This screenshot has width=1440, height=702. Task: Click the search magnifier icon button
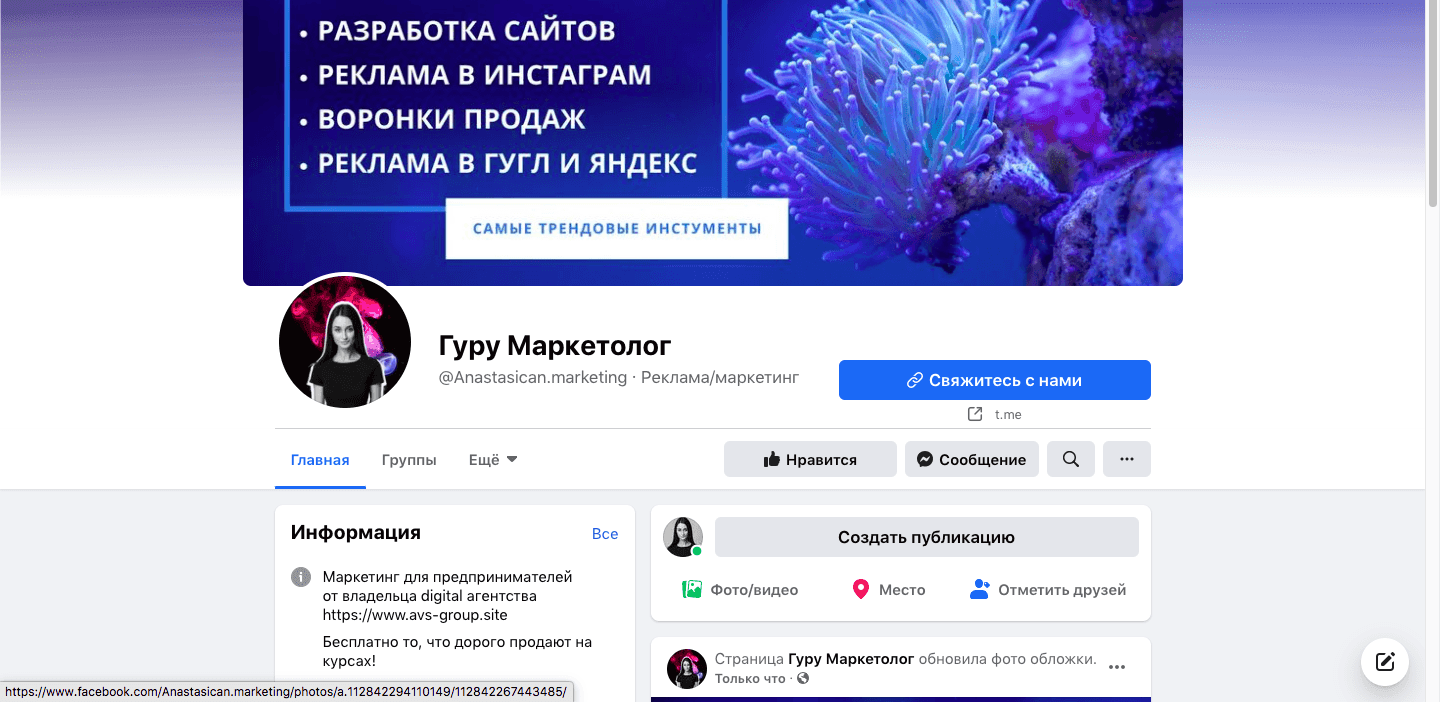pos(1071,459)
